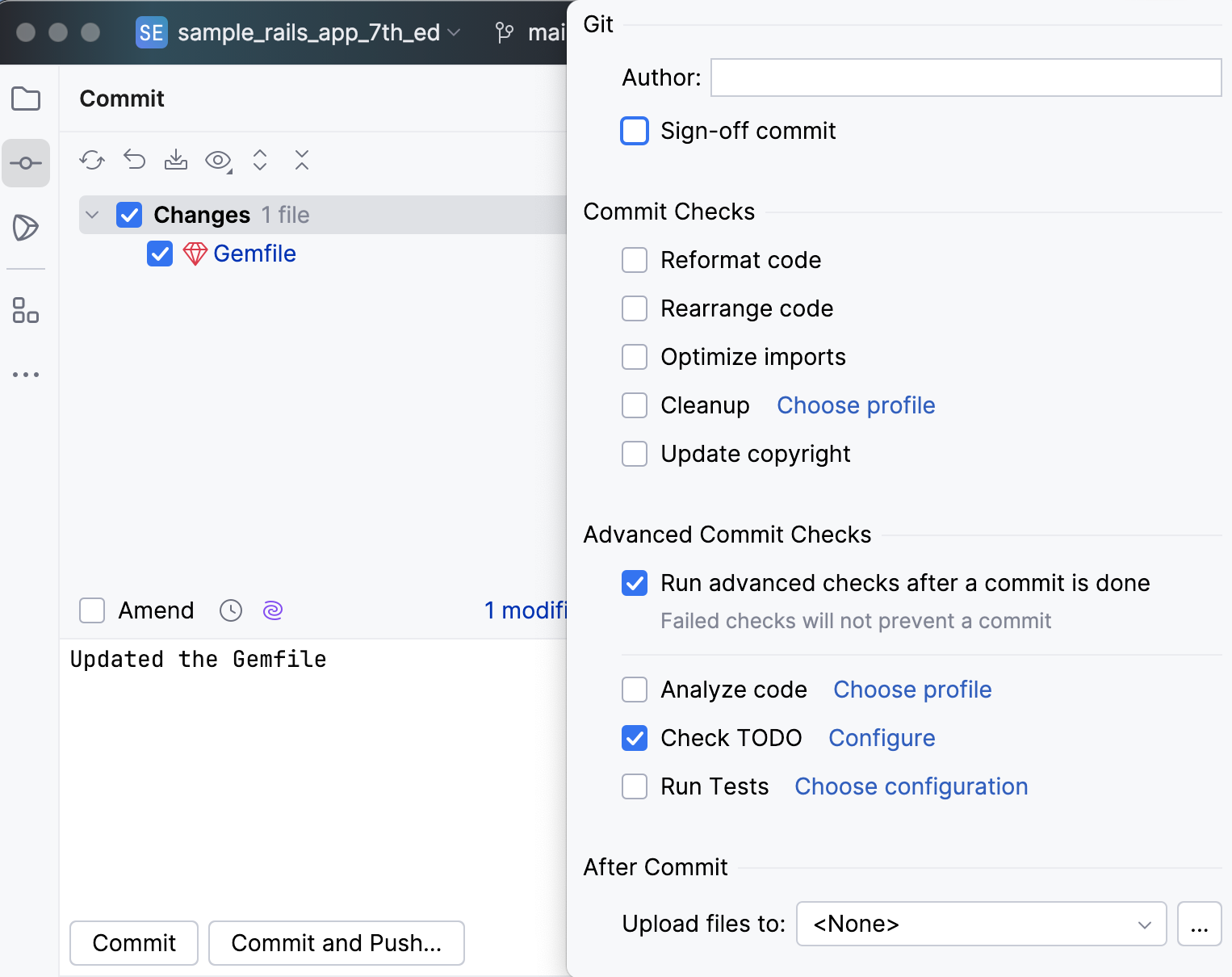
Task: Click the Choose profile link for Cleanup
Action: coord(855,405)
